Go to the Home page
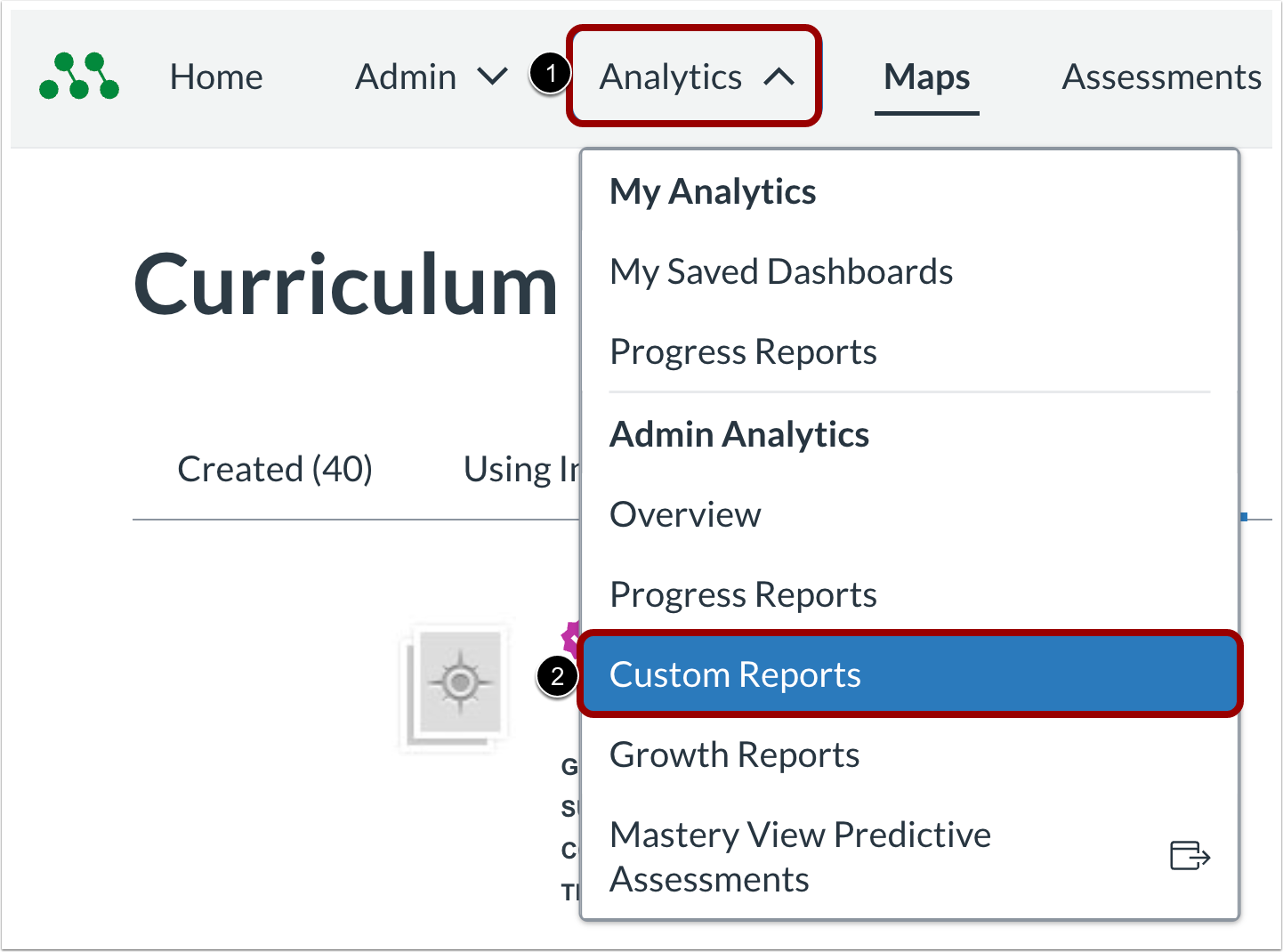Viewport: 1283px width, 952px height. (216, 77)
